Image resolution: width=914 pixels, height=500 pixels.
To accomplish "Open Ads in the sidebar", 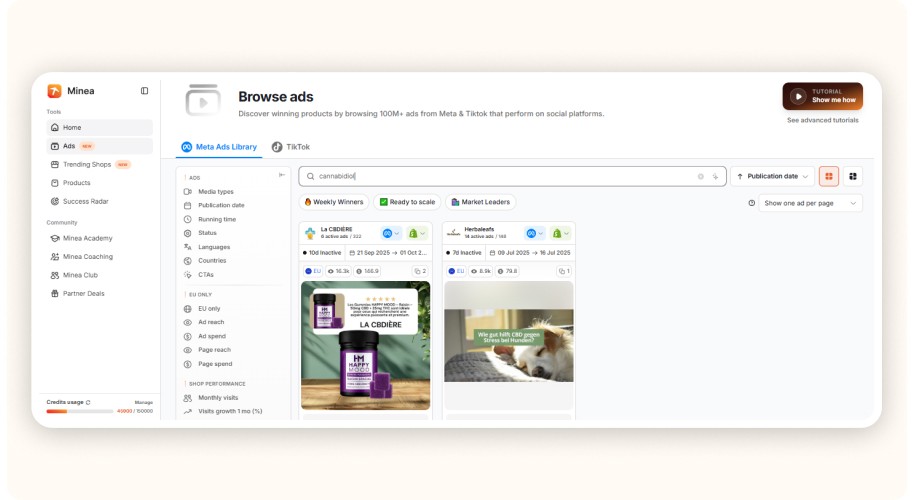I will [99, 146].
